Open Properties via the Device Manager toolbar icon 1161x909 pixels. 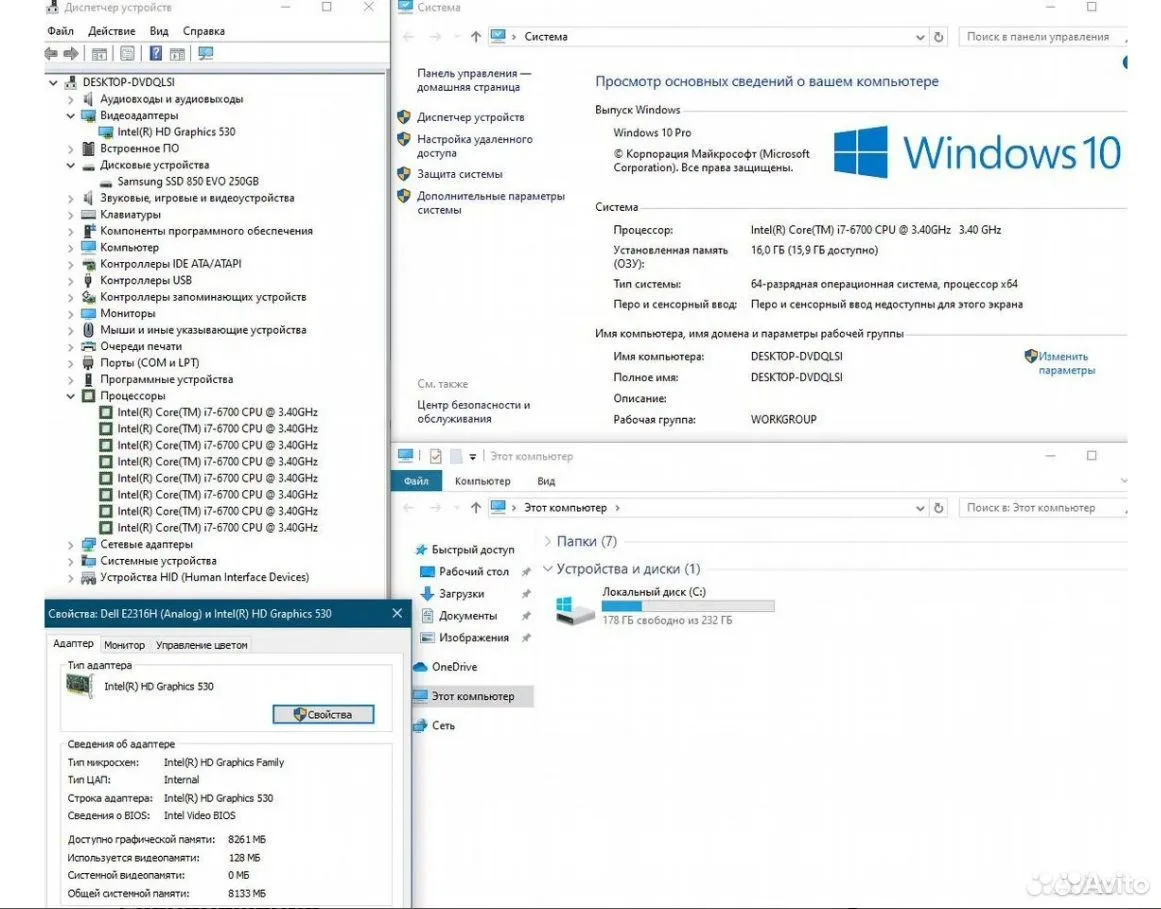pos(127,53)
